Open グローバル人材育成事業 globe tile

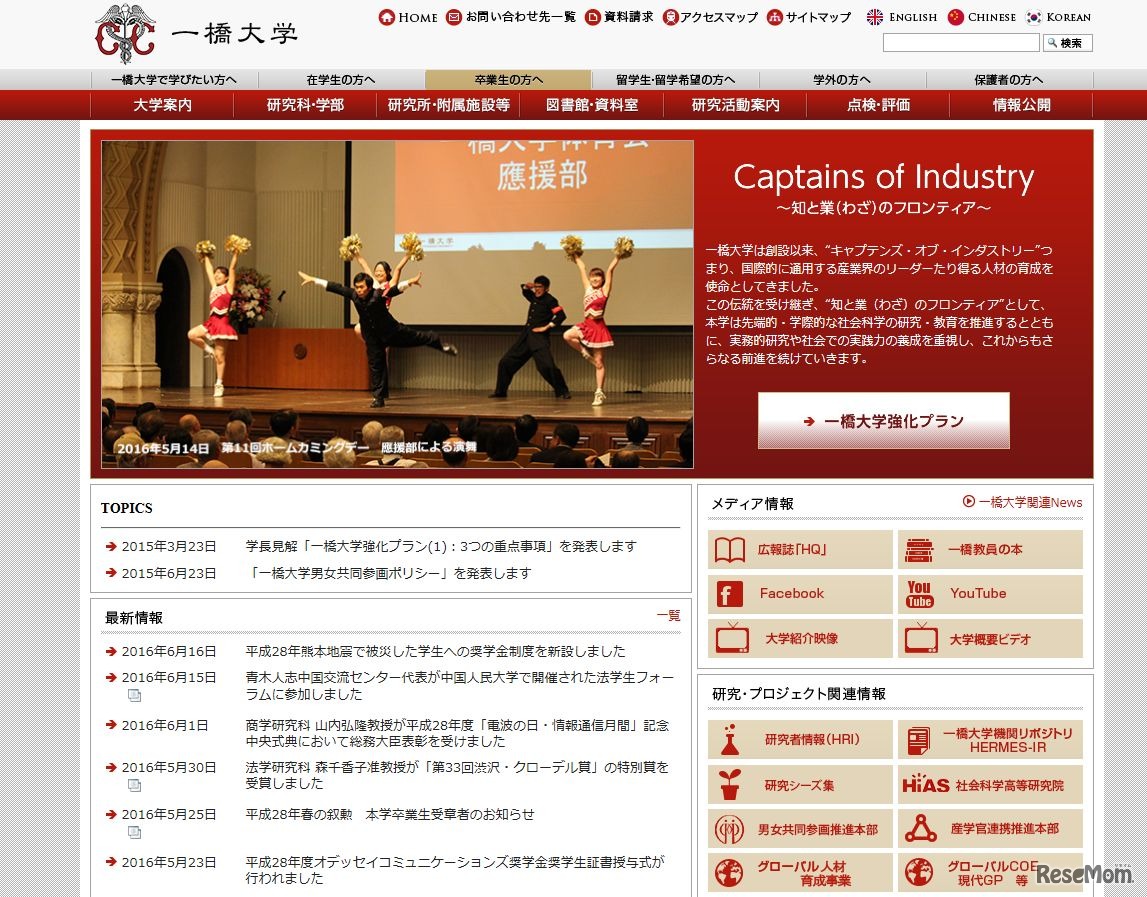800,873
